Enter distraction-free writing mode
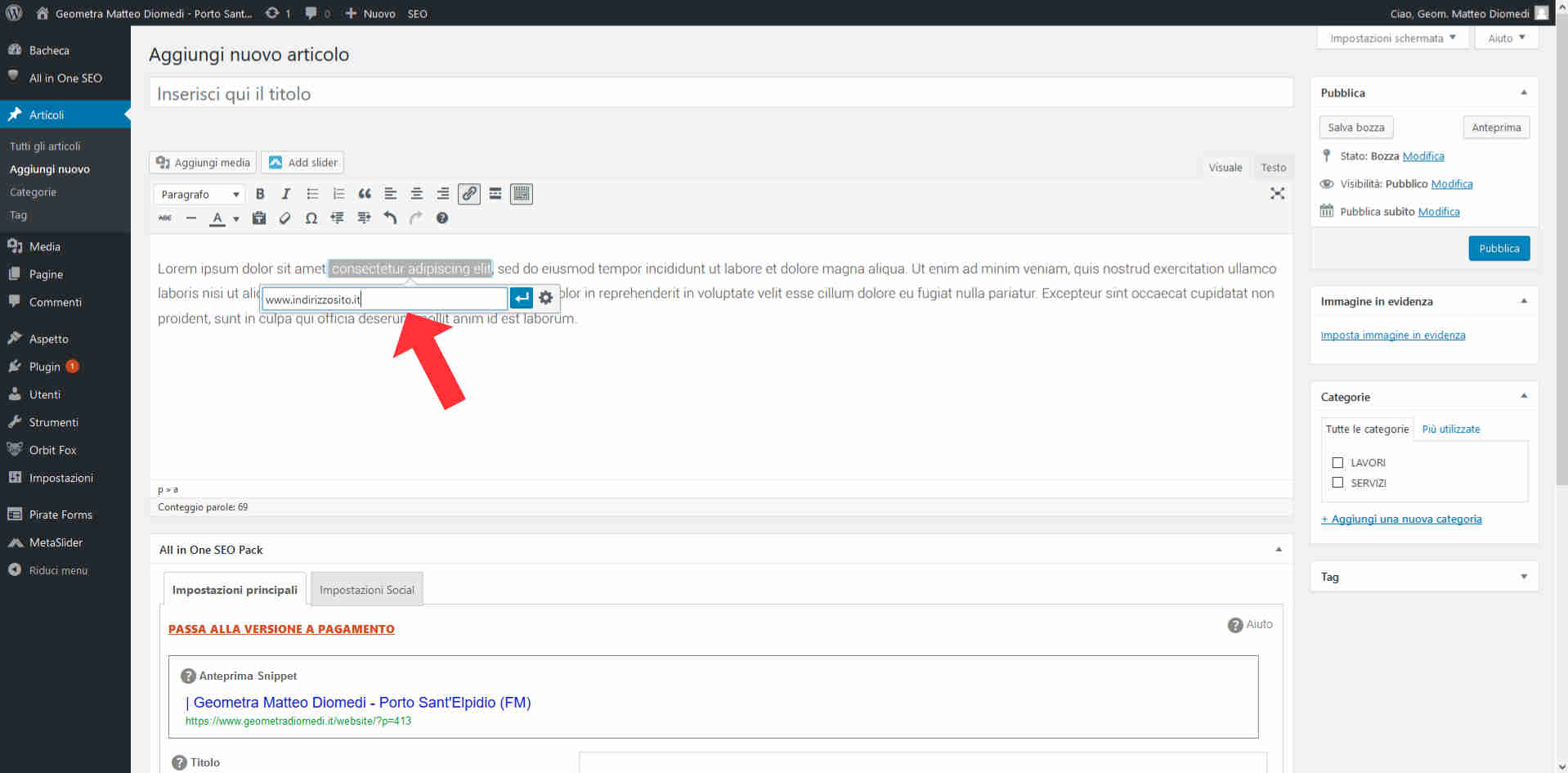This screenshot has height=773, width=1568. tap(1277, 194)
